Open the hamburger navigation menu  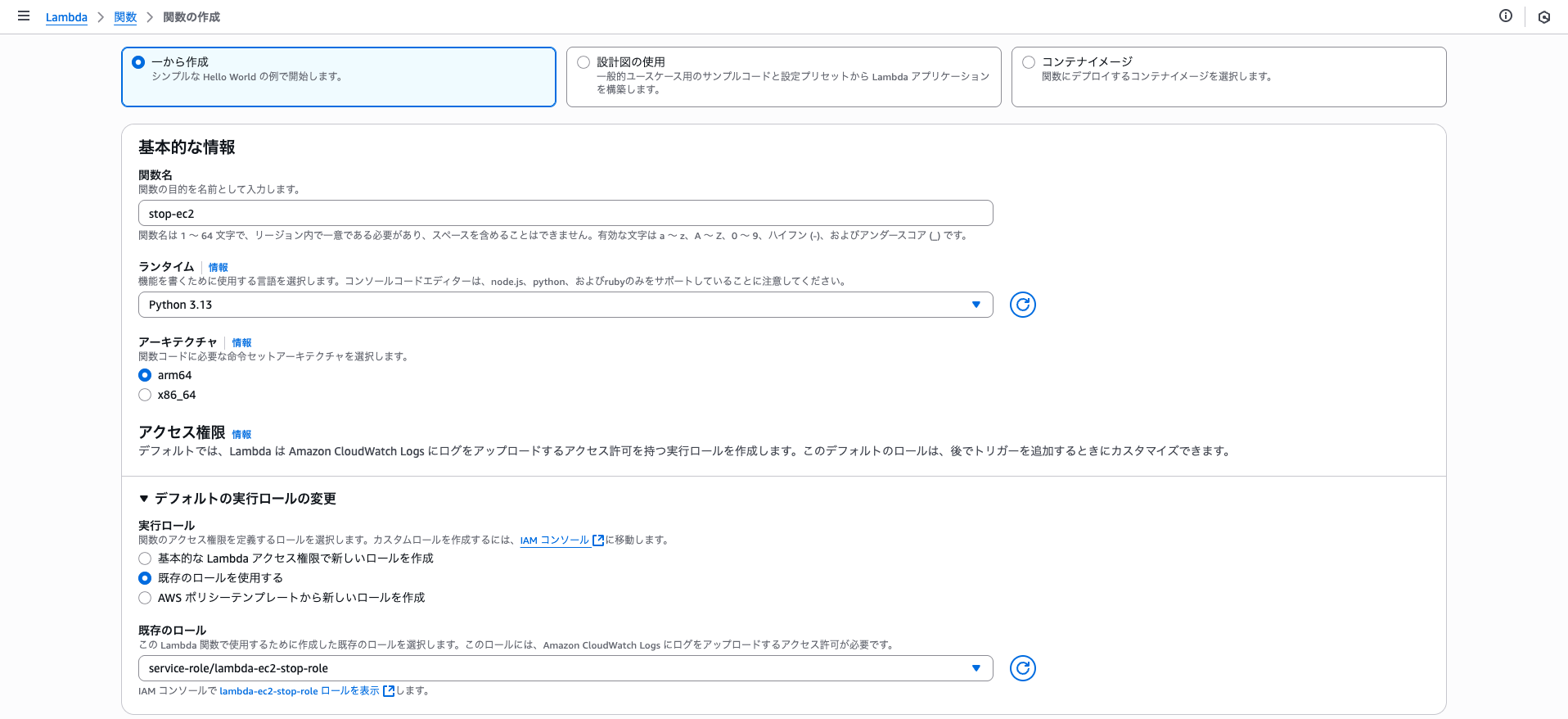coord(24,16)
